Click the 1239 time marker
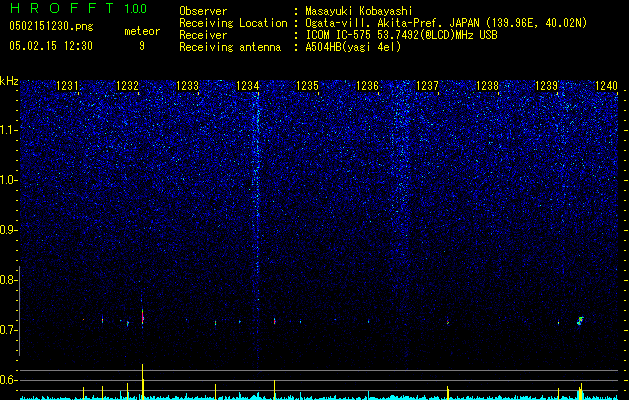This screenshot has width=629, height=400. tap(547, 85)
